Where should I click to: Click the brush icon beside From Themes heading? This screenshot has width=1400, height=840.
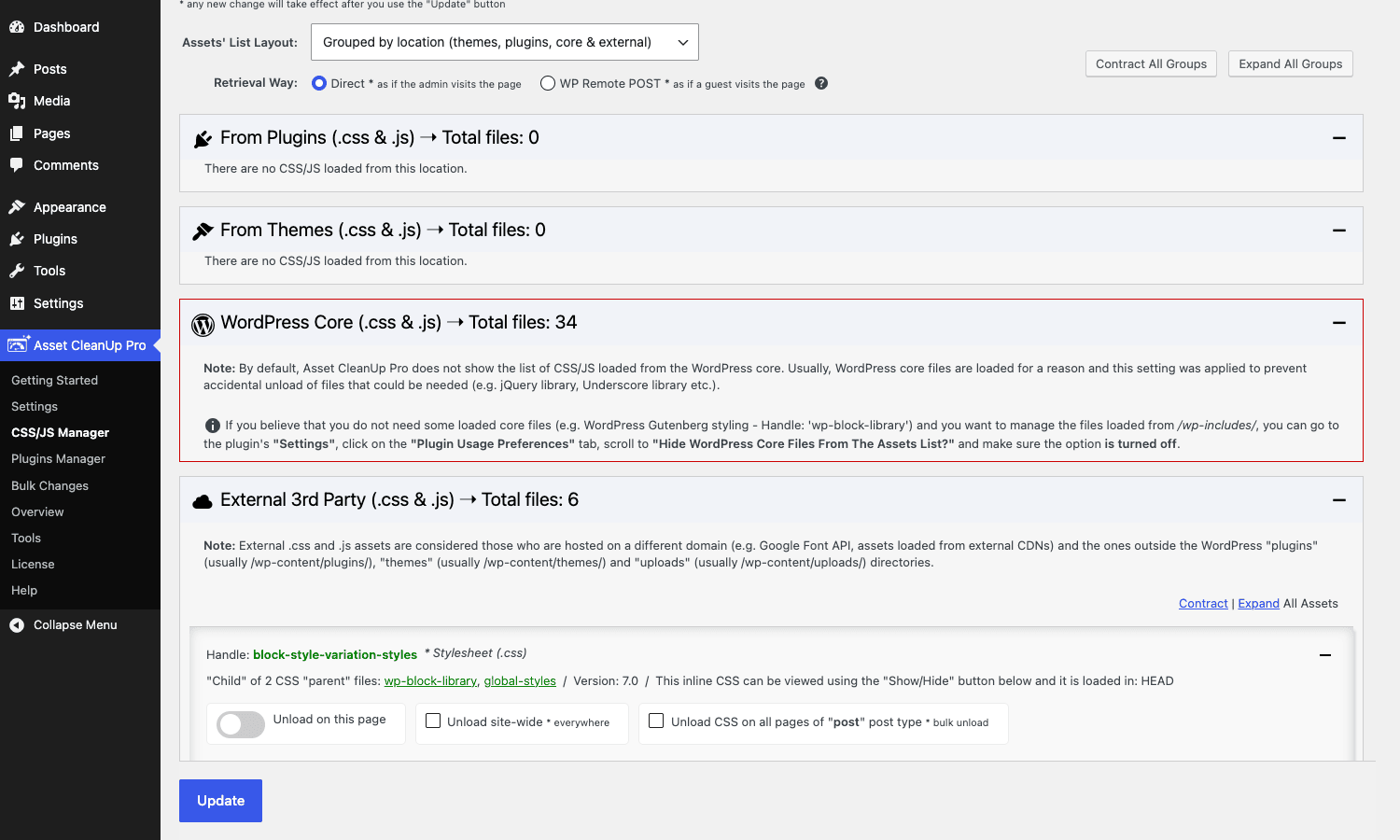coord(203,231)
